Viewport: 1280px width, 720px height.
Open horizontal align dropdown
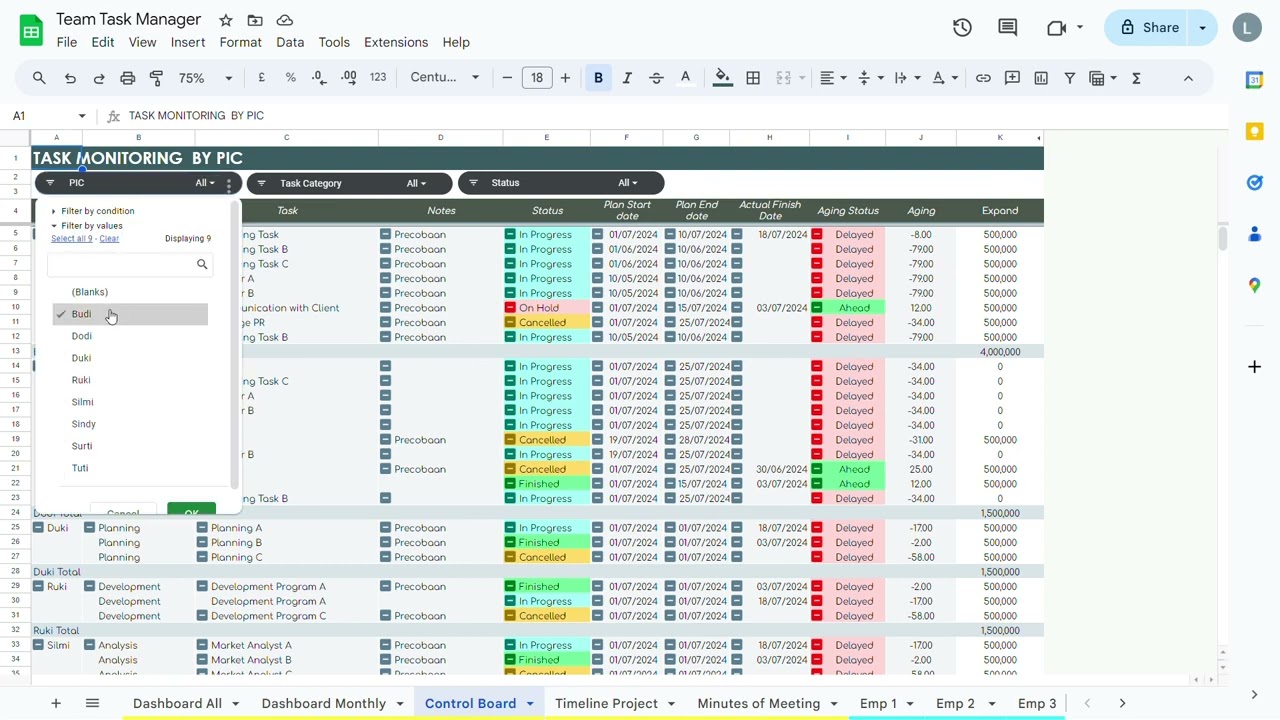coord(832,78)
